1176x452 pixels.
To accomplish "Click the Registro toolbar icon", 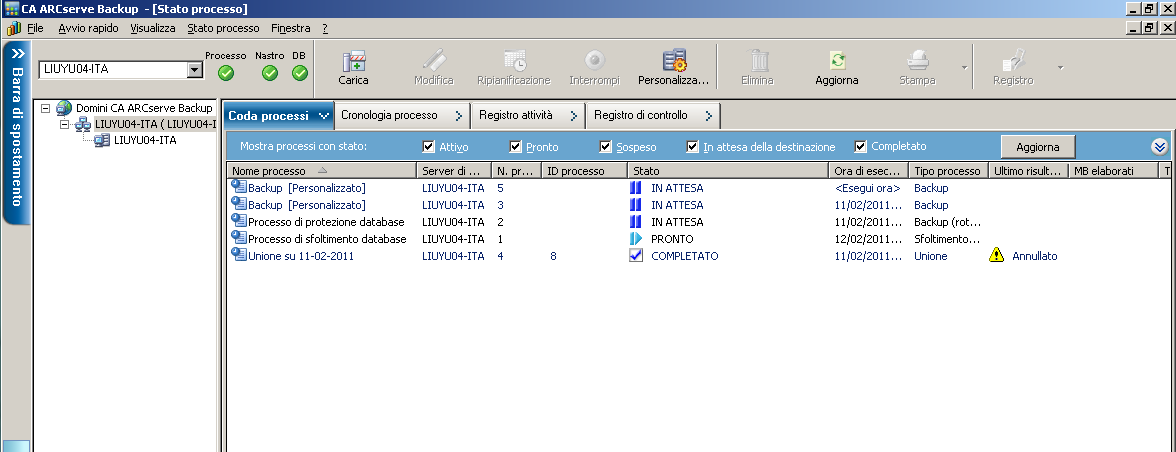I will (1013, 61).
